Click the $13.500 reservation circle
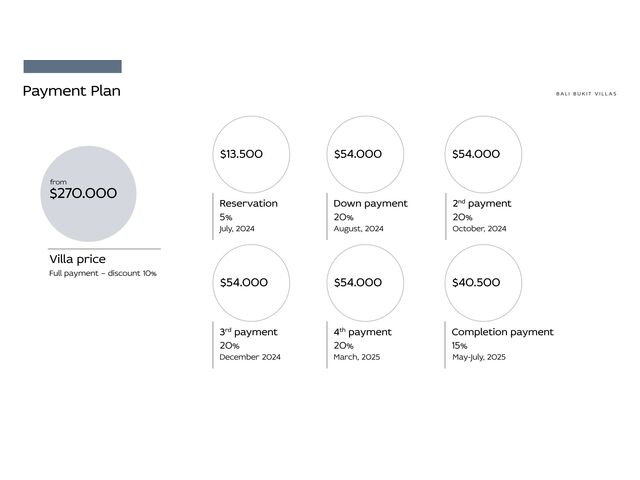 coord(251,154)
